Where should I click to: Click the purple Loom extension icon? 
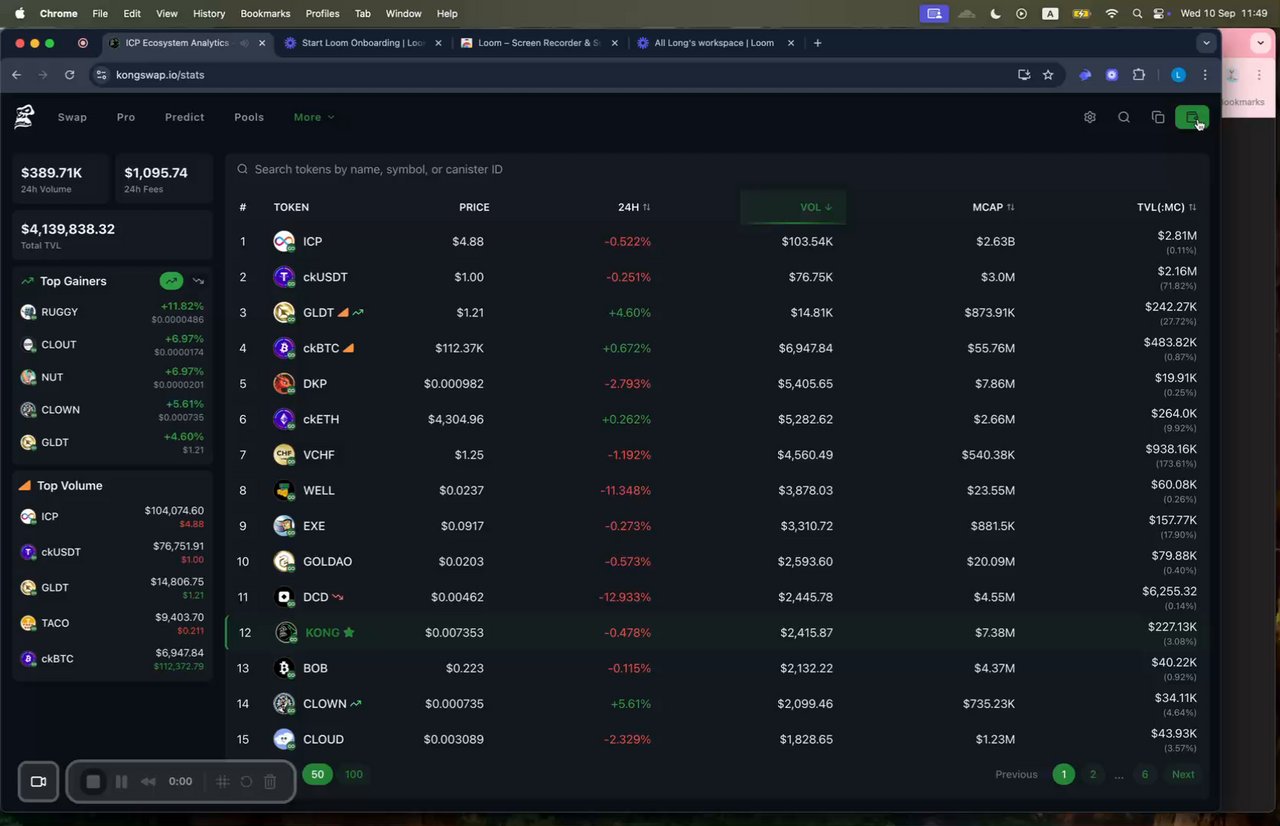point(1112,75)
